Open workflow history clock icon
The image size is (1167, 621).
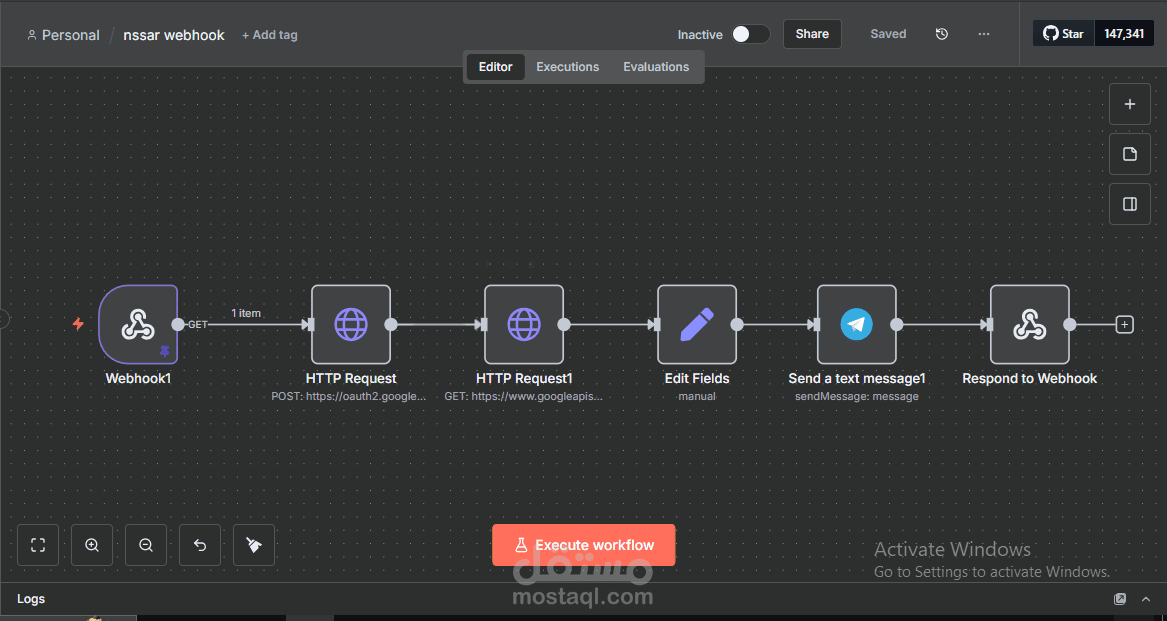tap(941, 34)
